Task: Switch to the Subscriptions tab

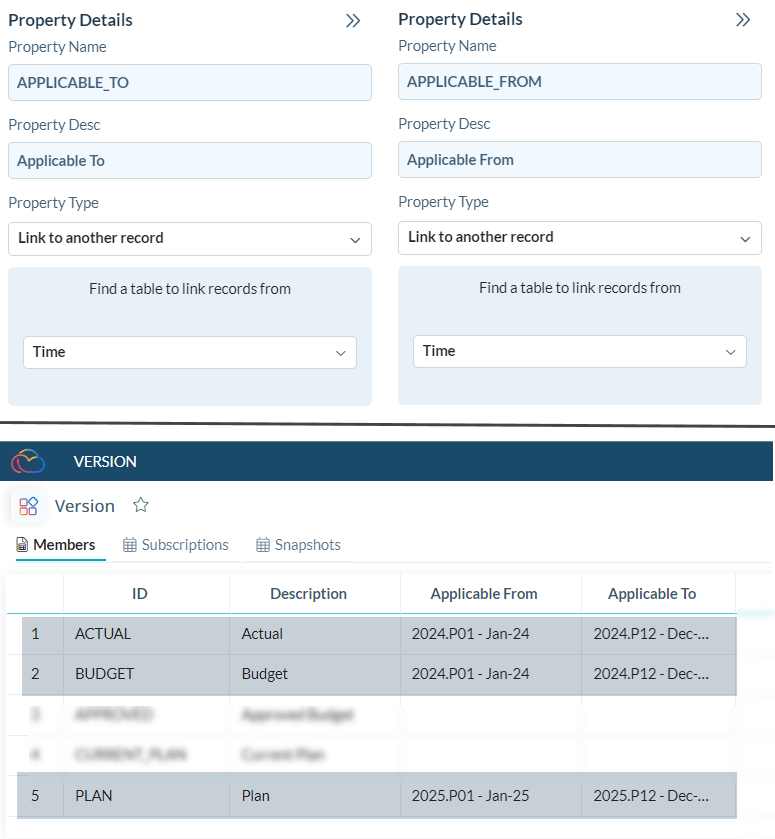Action: 184,545
